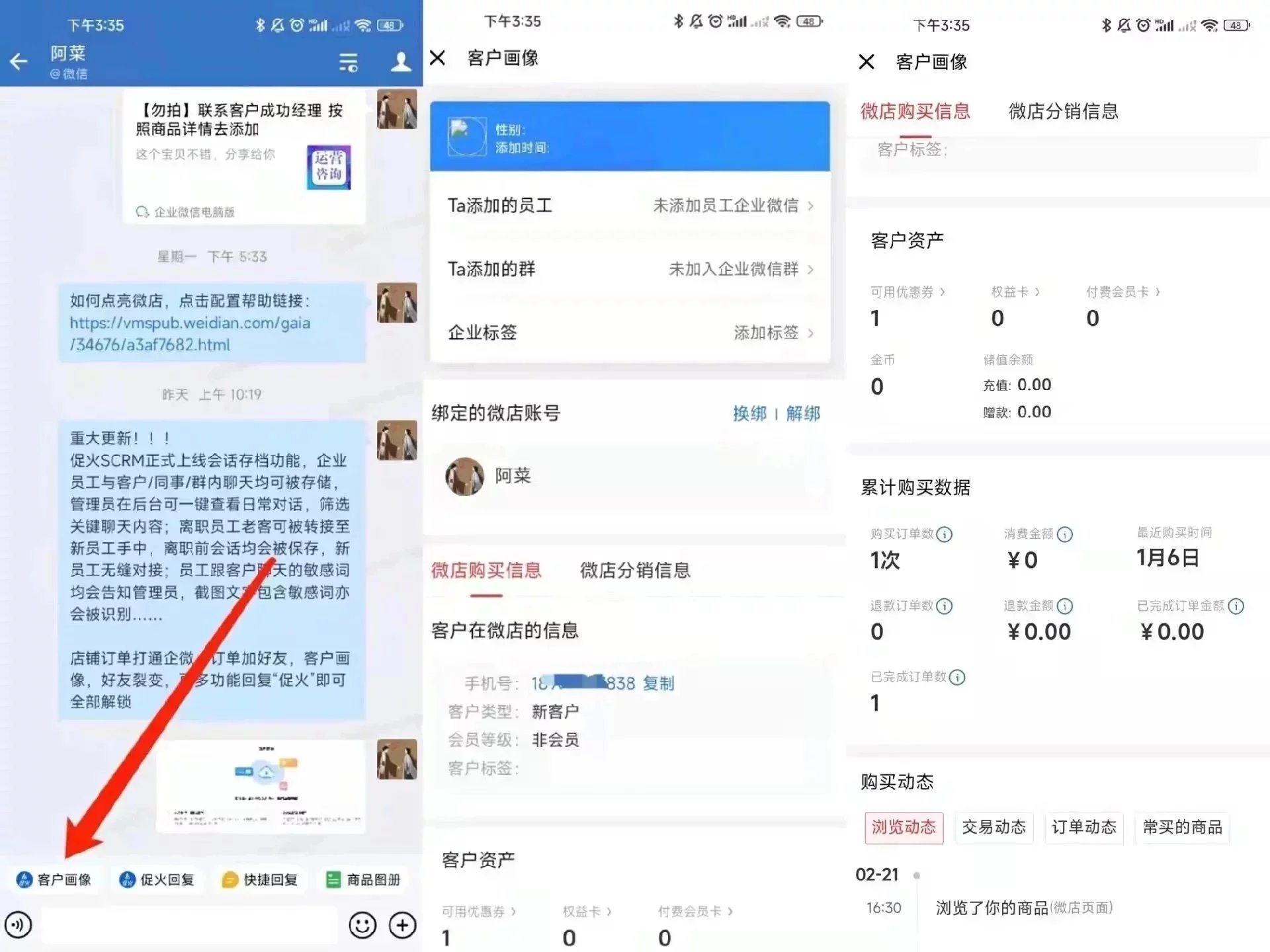The width and height of the screenshot is (1270, 952).
Task: Expand the Ta添加的群 row
Action: click(x=630, y=269)
